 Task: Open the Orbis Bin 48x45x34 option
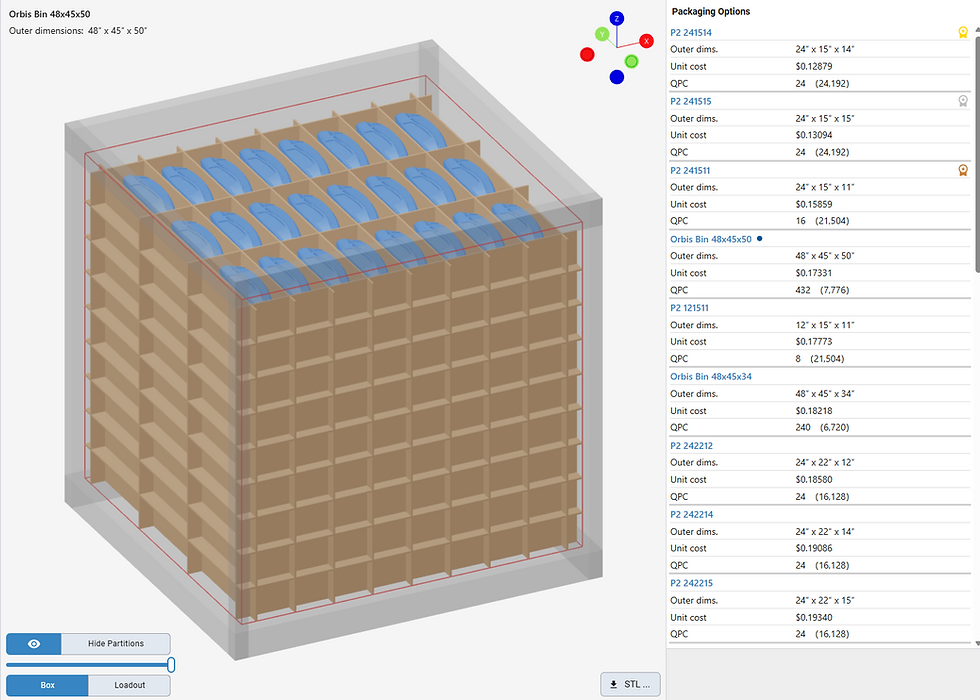[x=710, y=376]
